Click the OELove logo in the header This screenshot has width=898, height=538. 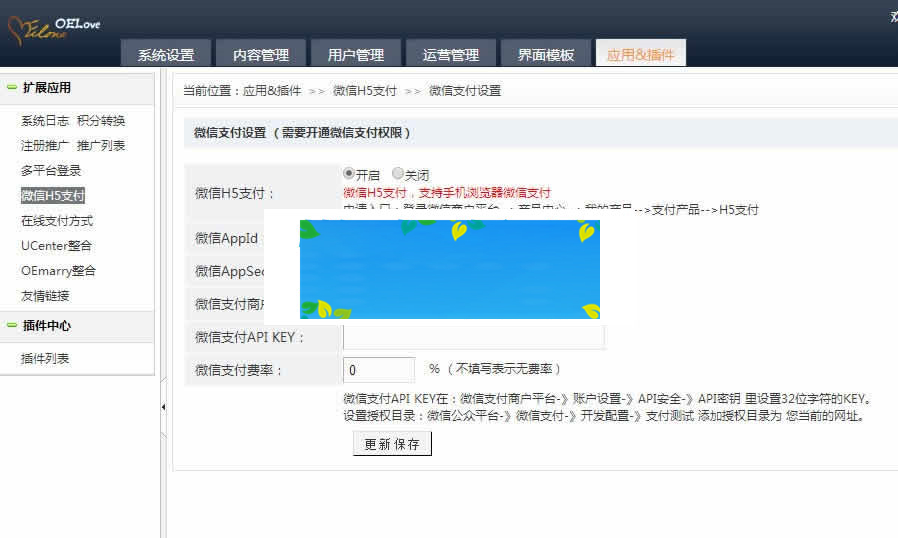tap(54, 27)
